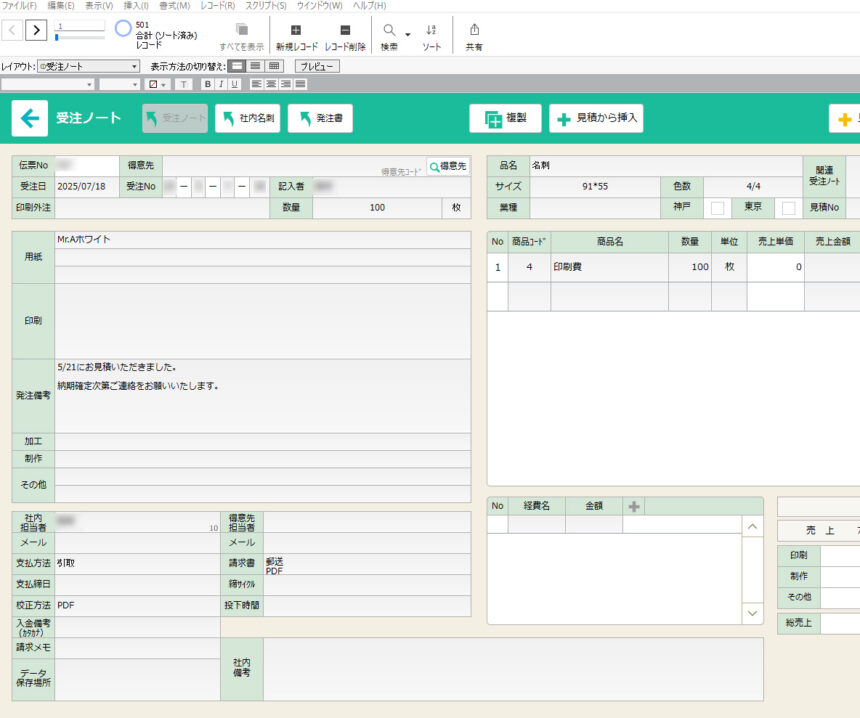Click the current record number field
The height and width of the screenshot is (718, 860).
[x=80, y=26]
